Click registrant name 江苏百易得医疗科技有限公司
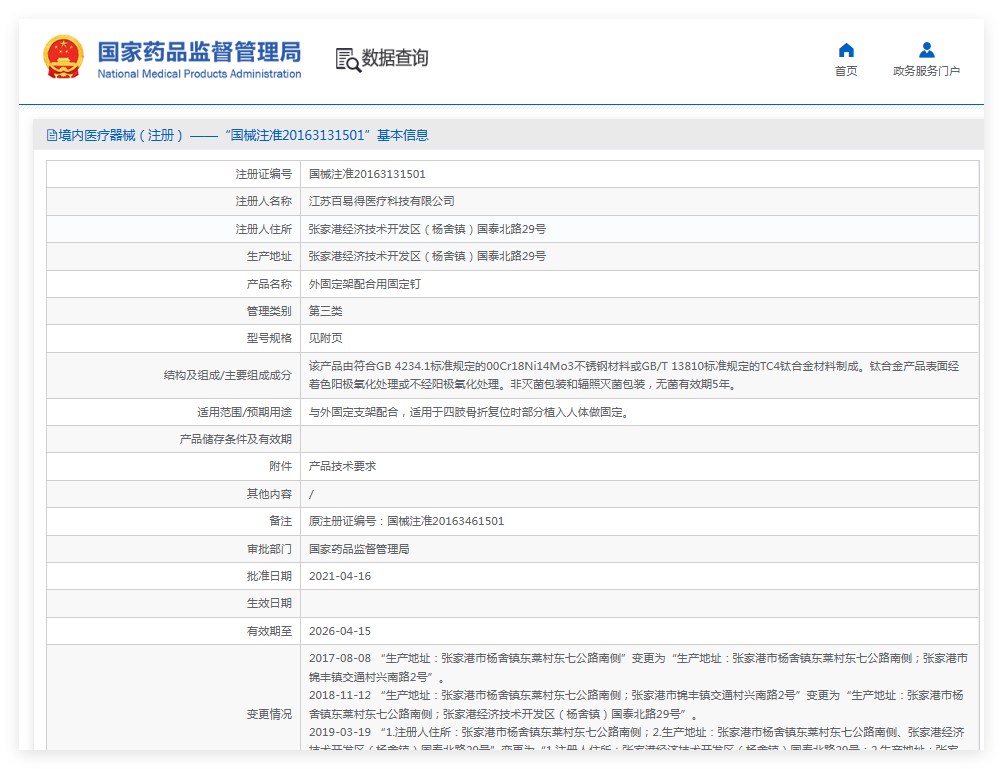Screen dimensions: 1003x769 pyautogui.click(x=382, y=202)
